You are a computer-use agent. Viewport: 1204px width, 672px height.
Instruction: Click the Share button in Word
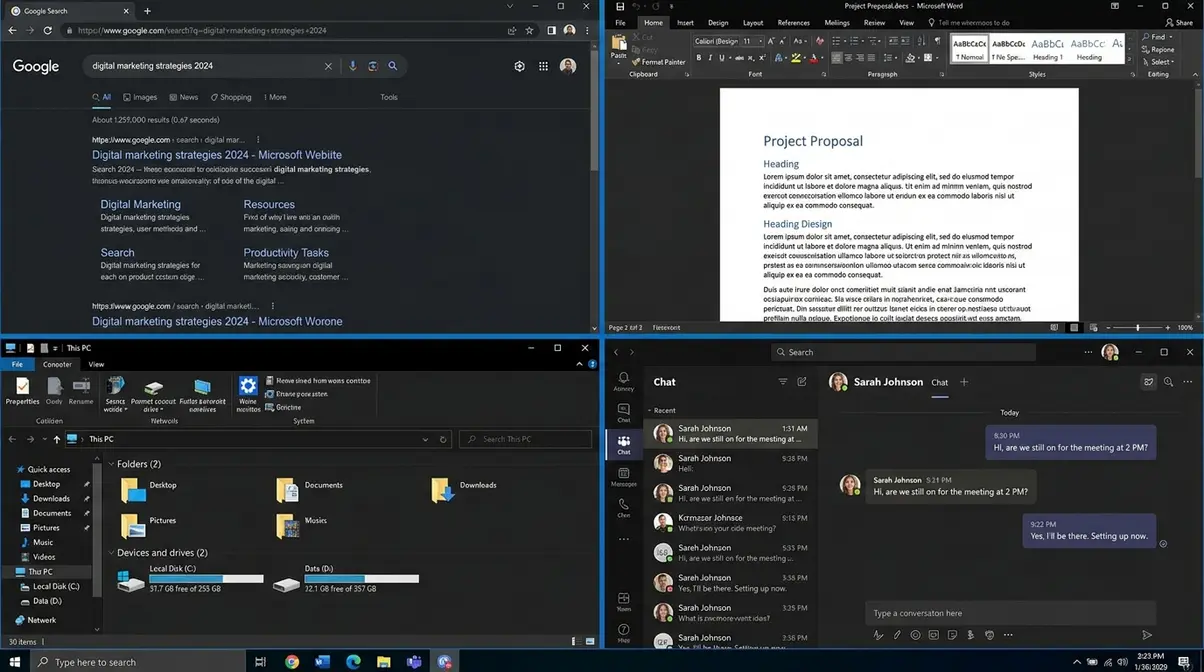(x=1178, y=22)
